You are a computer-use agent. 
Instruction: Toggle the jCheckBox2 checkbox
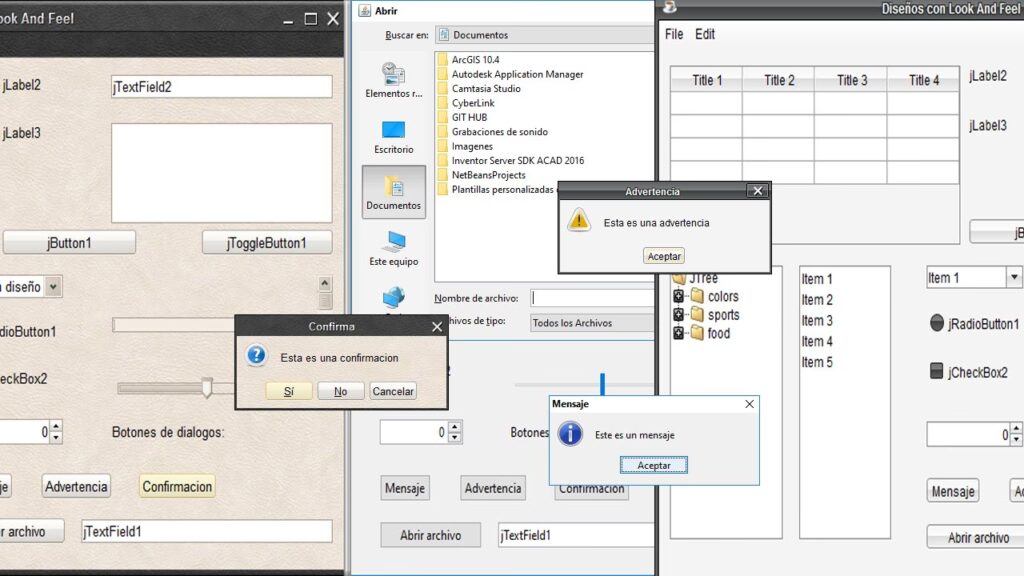pyautogui.click(x=937, y=372)
